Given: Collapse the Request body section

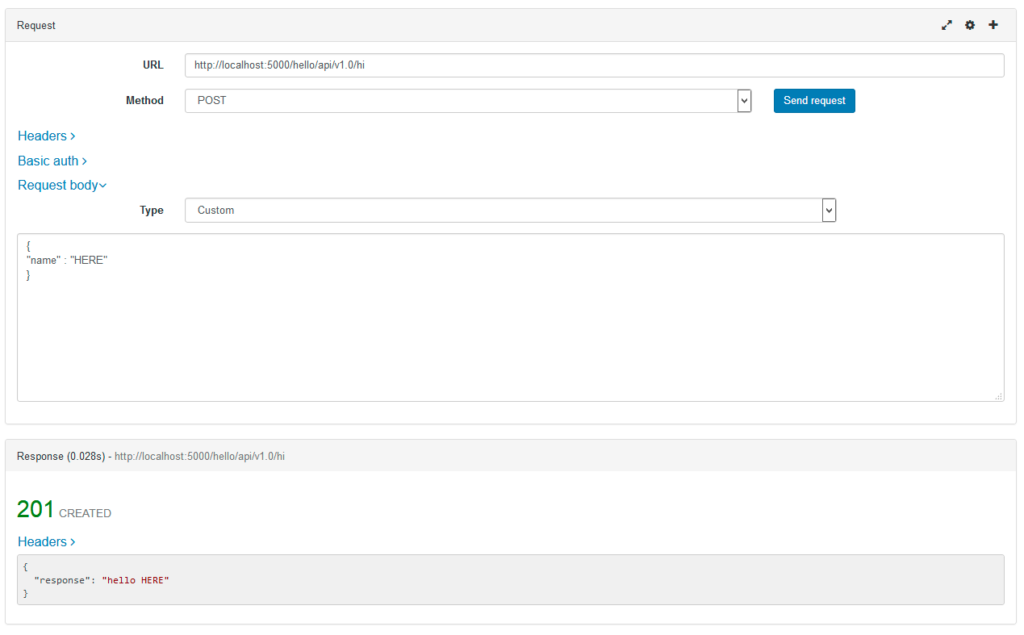Looking at the screenshot, I should [62, 185].
